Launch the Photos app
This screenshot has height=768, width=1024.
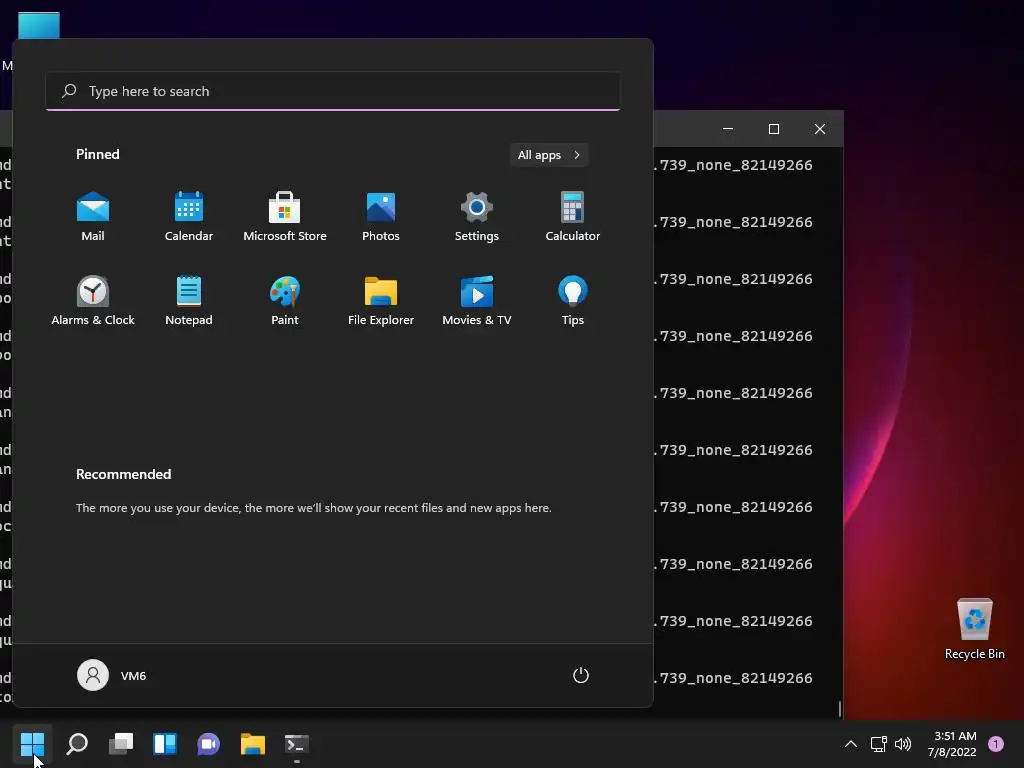[x=381, y=217]
